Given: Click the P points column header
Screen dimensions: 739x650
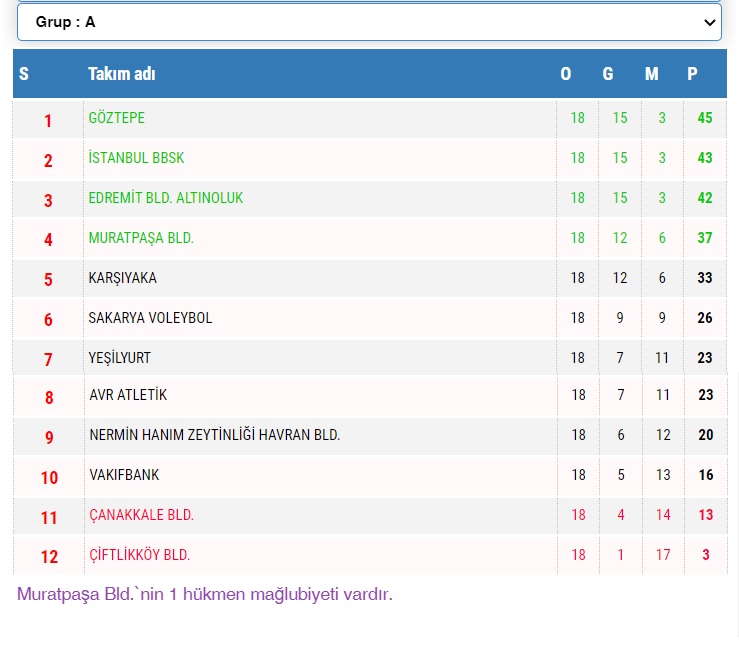Looking at the screenshot, I should coord(692,74).
